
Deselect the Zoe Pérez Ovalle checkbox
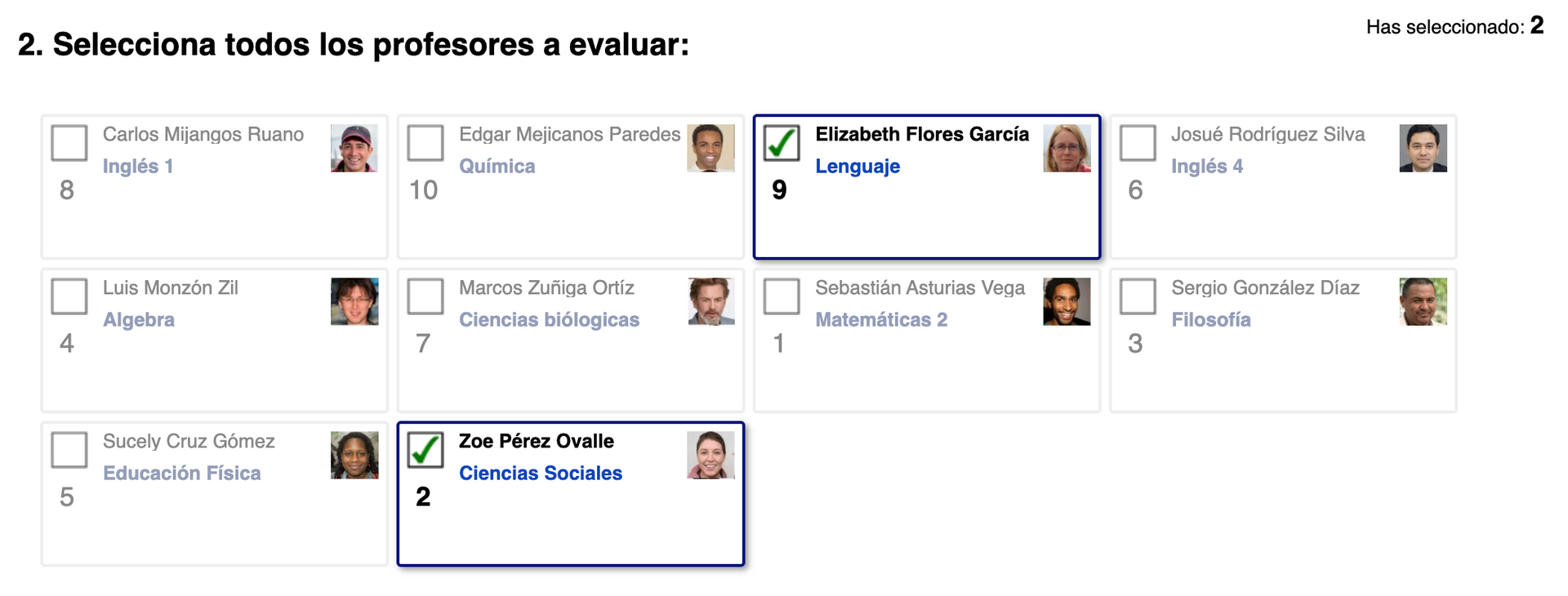[x=425, y=450]
